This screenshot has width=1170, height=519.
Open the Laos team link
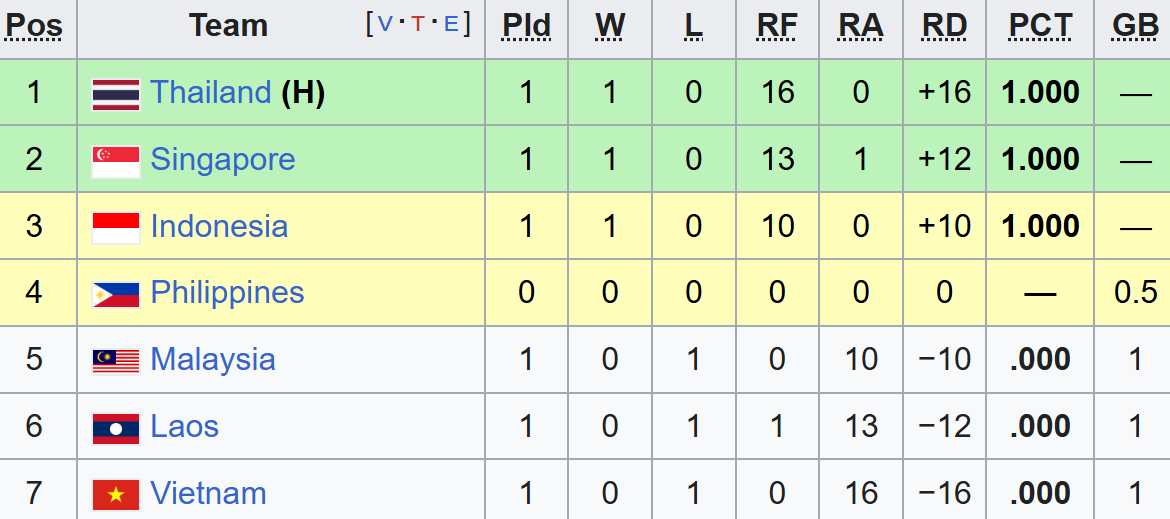click(184, 427)
